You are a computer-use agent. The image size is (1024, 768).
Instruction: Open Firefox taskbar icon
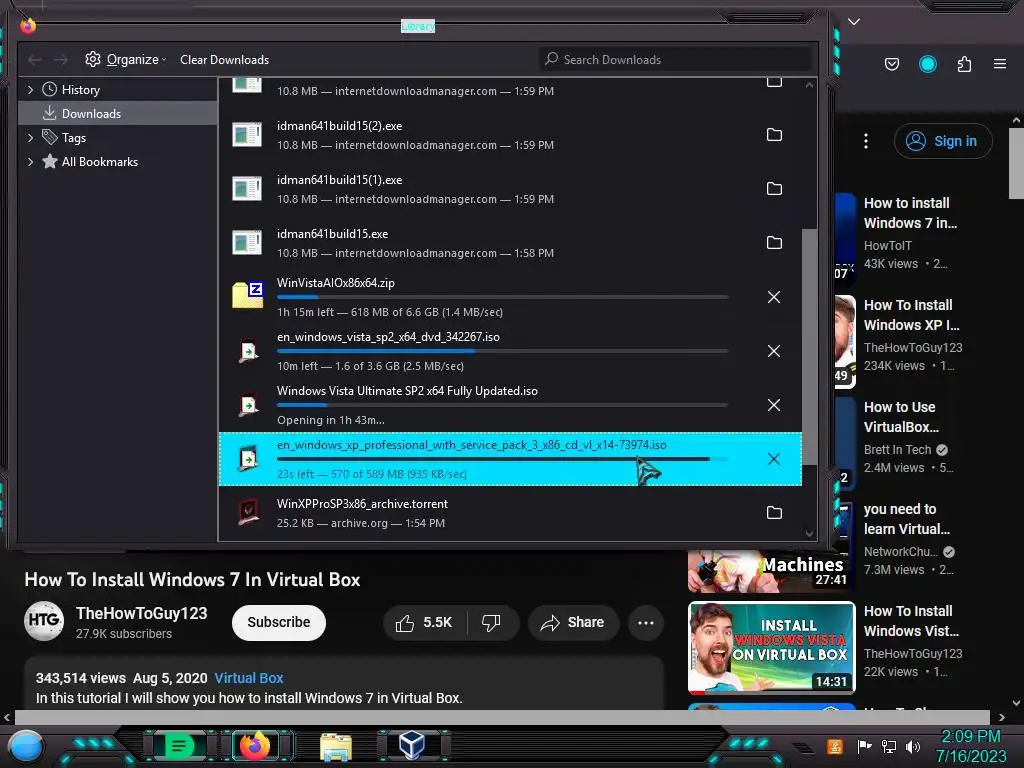tap(255, 745)
